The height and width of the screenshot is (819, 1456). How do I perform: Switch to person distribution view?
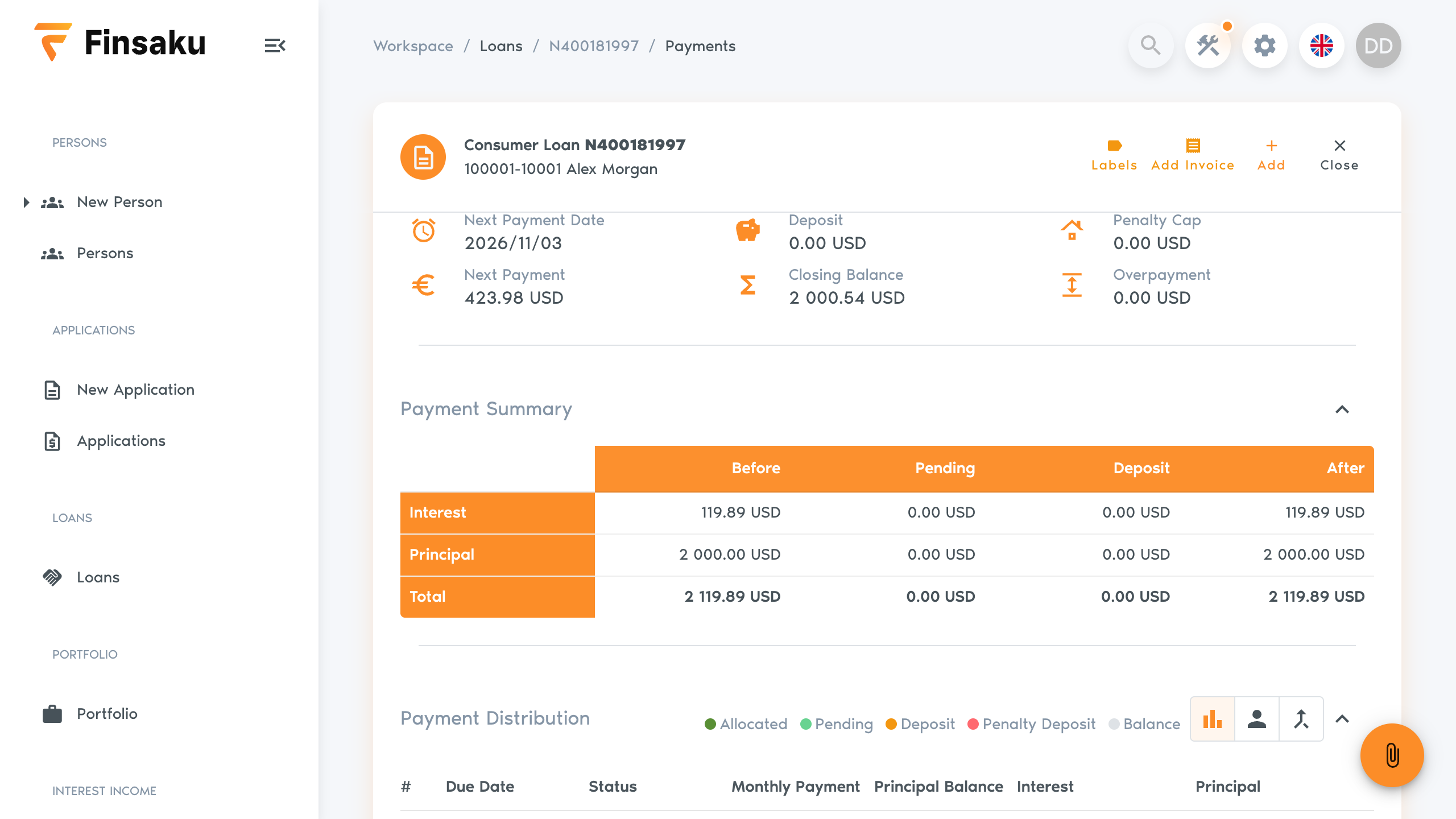point(1257,719)
